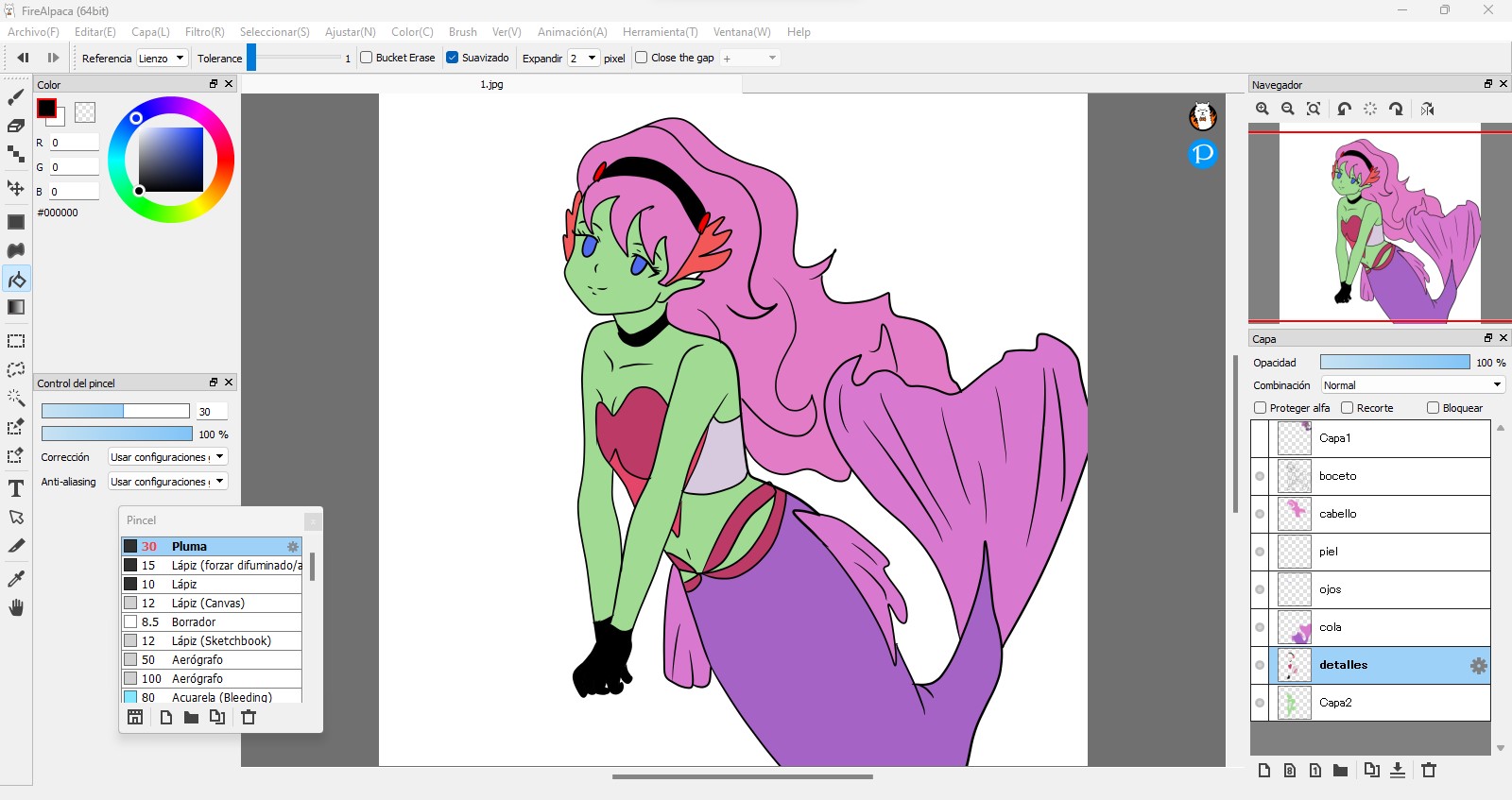This screenshot has height=800, width=1512.
Task: Open Corrección dropdown
Action: (x=167, y=457)
